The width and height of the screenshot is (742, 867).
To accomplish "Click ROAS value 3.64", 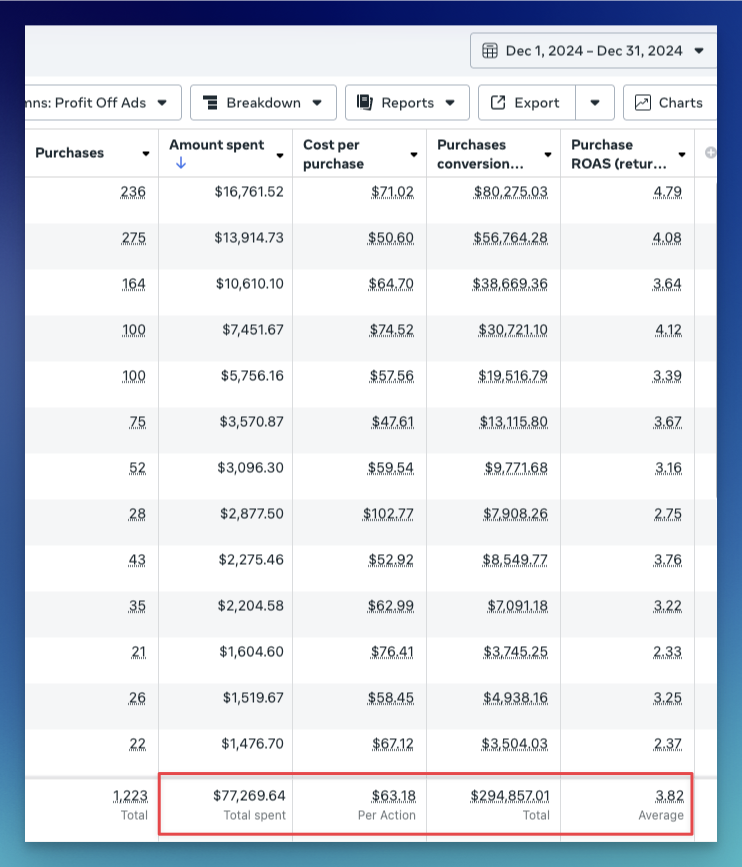I will [667, 284].
